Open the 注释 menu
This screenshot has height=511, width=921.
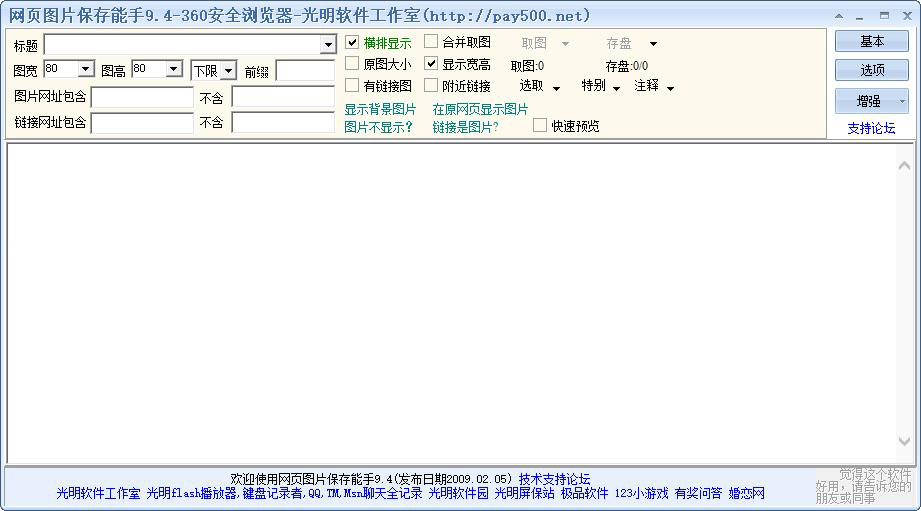tap(654, 86)
